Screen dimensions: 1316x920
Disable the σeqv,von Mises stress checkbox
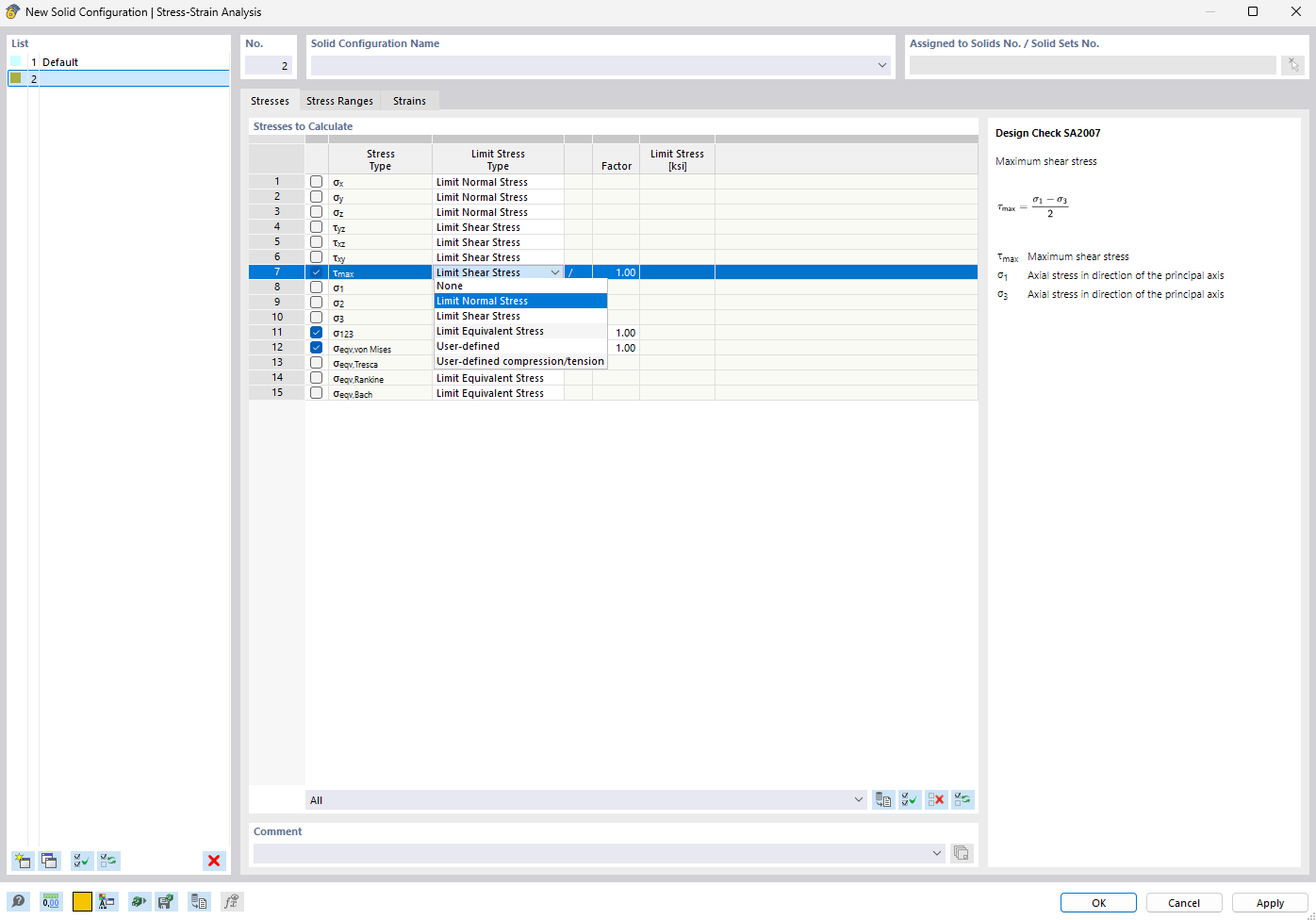316,347
